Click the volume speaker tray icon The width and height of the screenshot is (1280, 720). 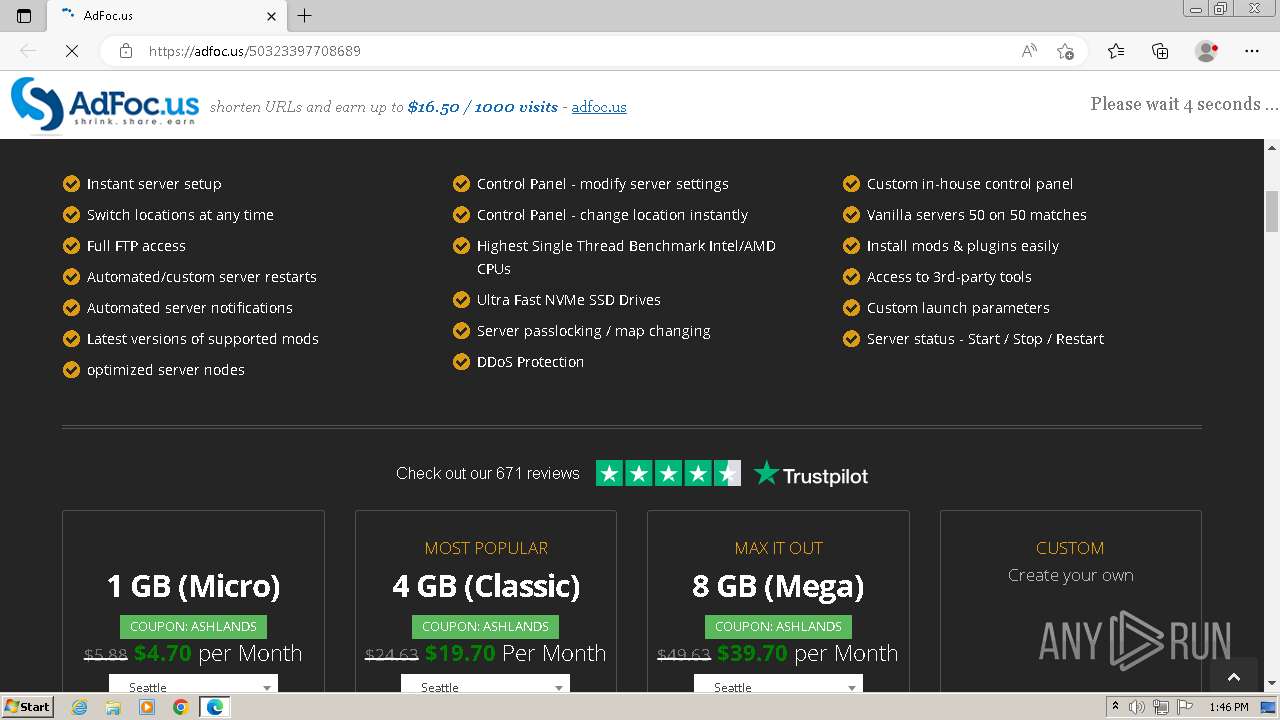click(1137, 707)
